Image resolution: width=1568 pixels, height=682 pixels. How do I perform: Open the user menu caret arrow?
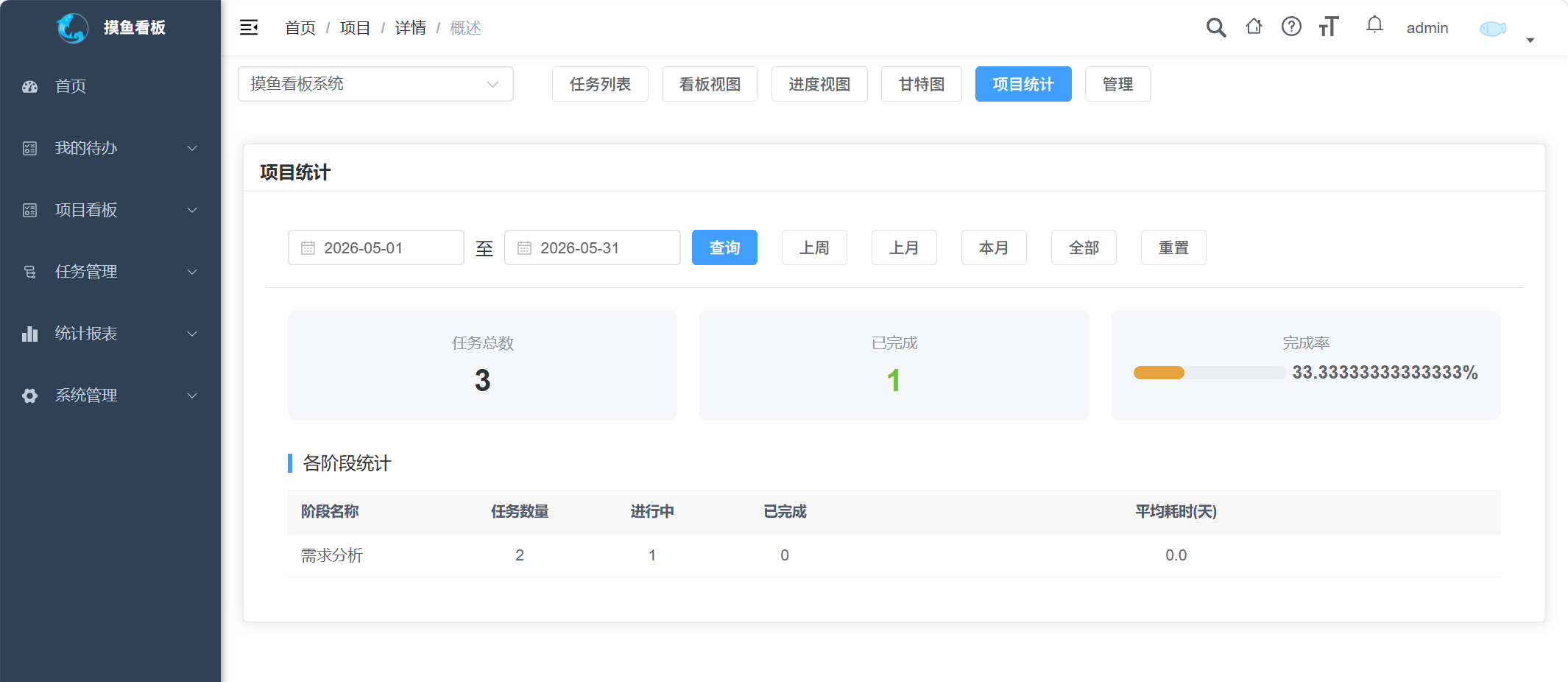pyautogui.click(x=1530, y=41)
